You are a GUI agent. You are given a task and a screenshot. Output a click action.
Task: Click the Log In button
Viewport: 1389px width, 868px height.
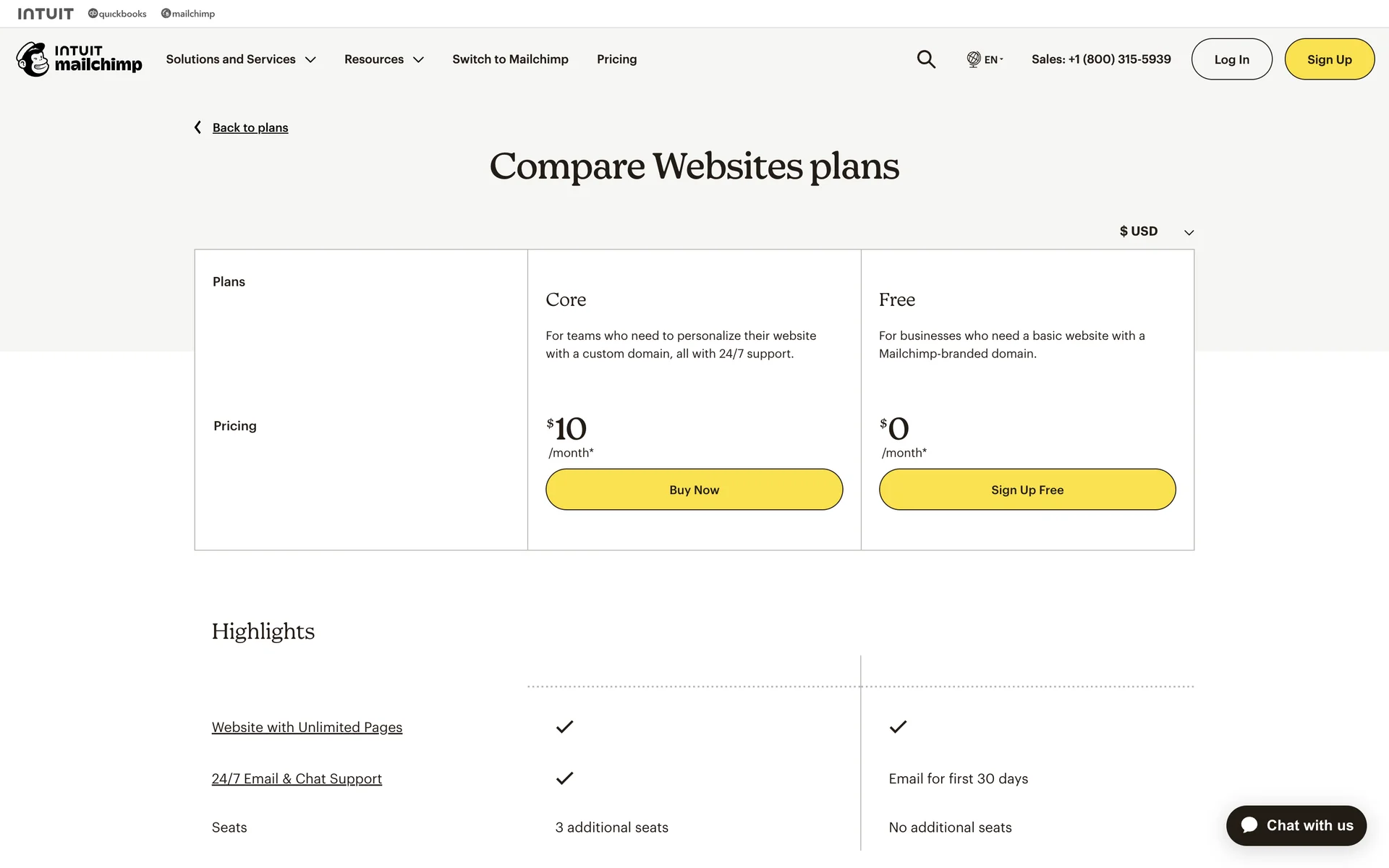(1231, 59)
